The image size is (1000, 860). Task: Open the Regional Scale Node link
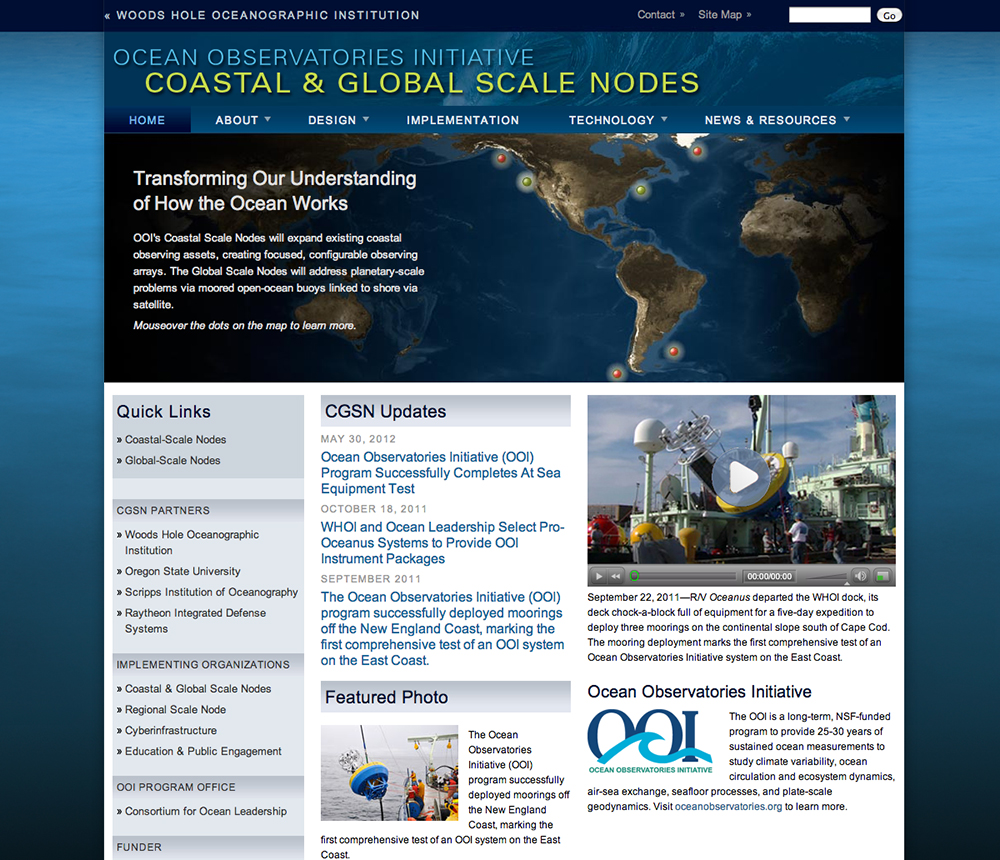click(x=175, y=709)
